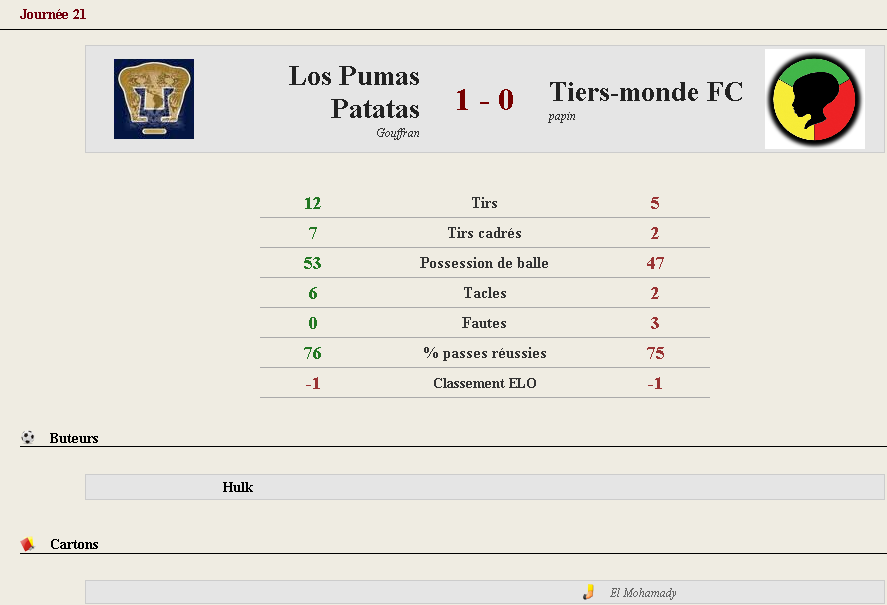This screenshot has width=887, height=605.
Task: Open manager Gouffran's profile
Action: [x=398, y=133]
